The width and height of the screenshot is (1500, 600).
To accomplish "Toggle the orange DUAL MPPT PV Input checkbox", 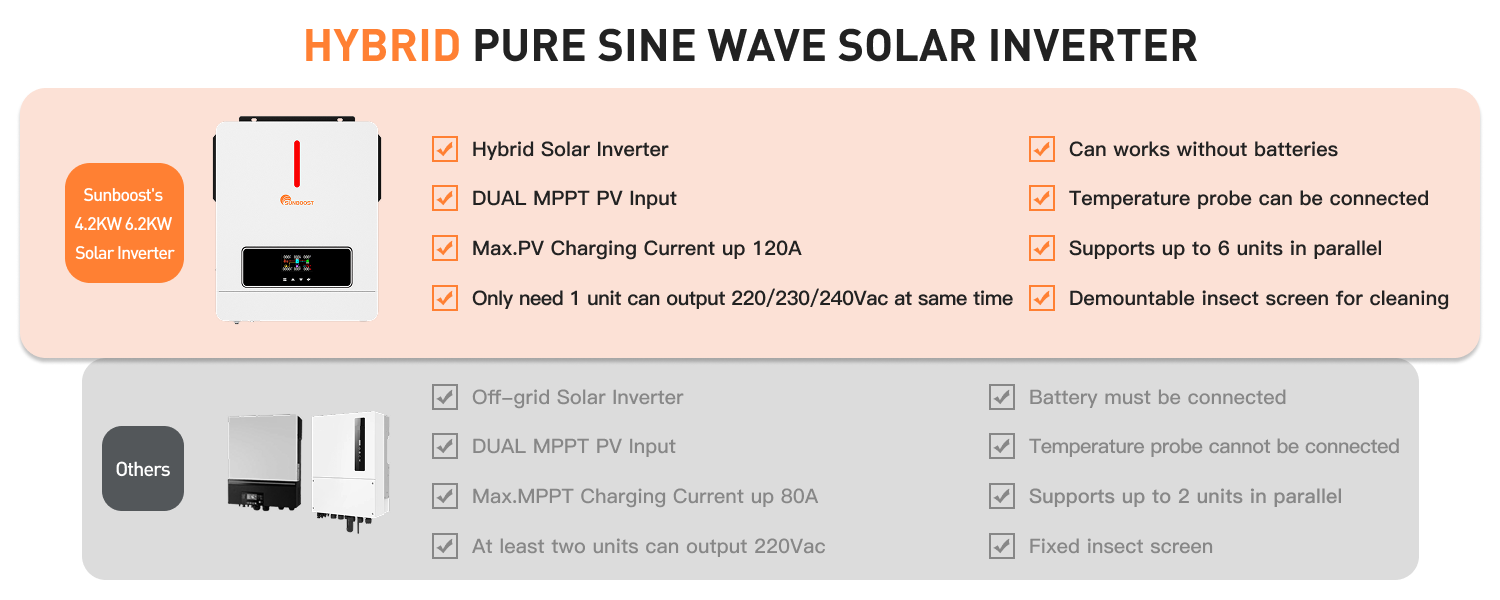I will pyautogui.click(x=444, y=198).
